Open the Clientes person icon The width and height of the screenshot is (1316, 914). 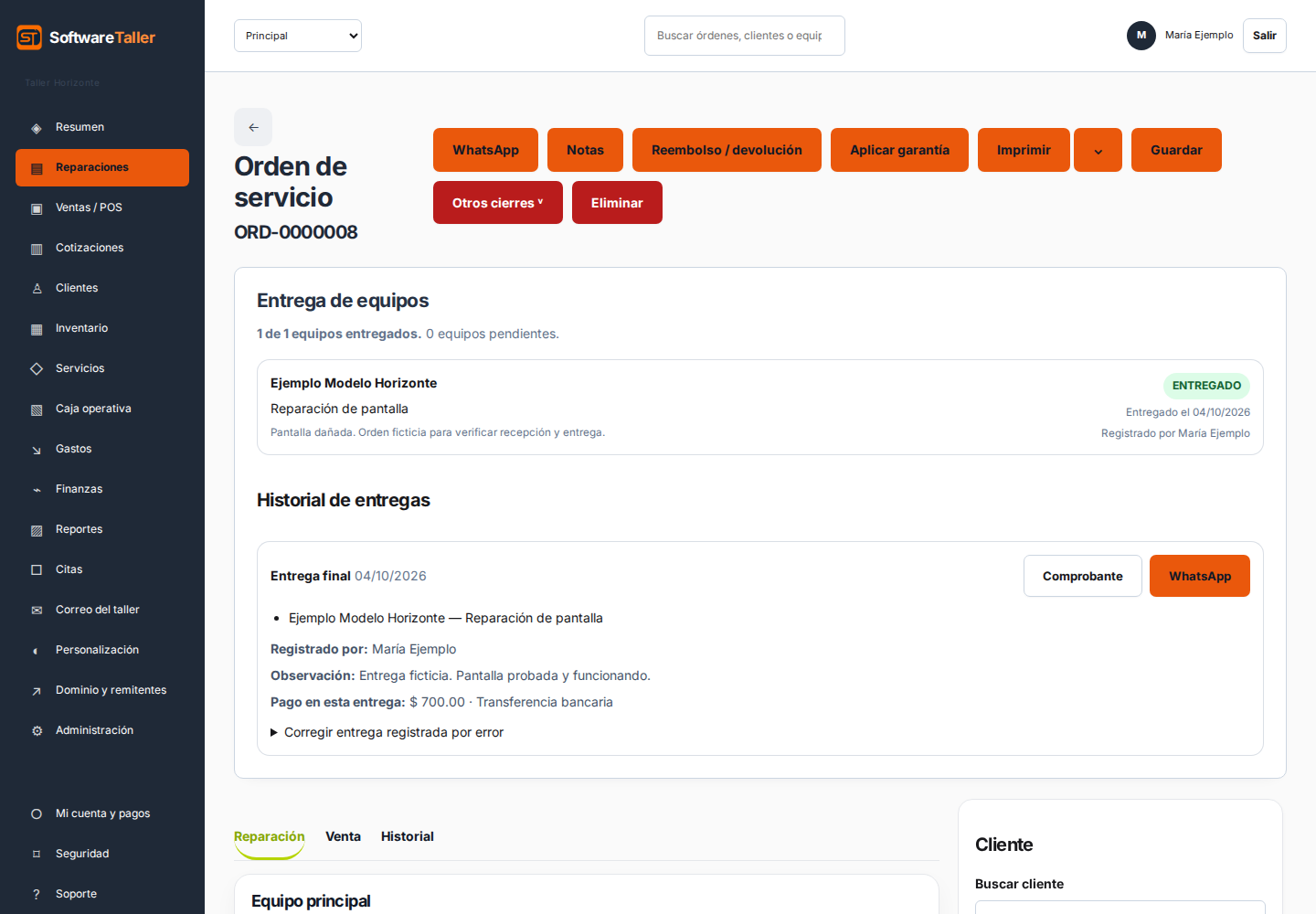[37, 289]
